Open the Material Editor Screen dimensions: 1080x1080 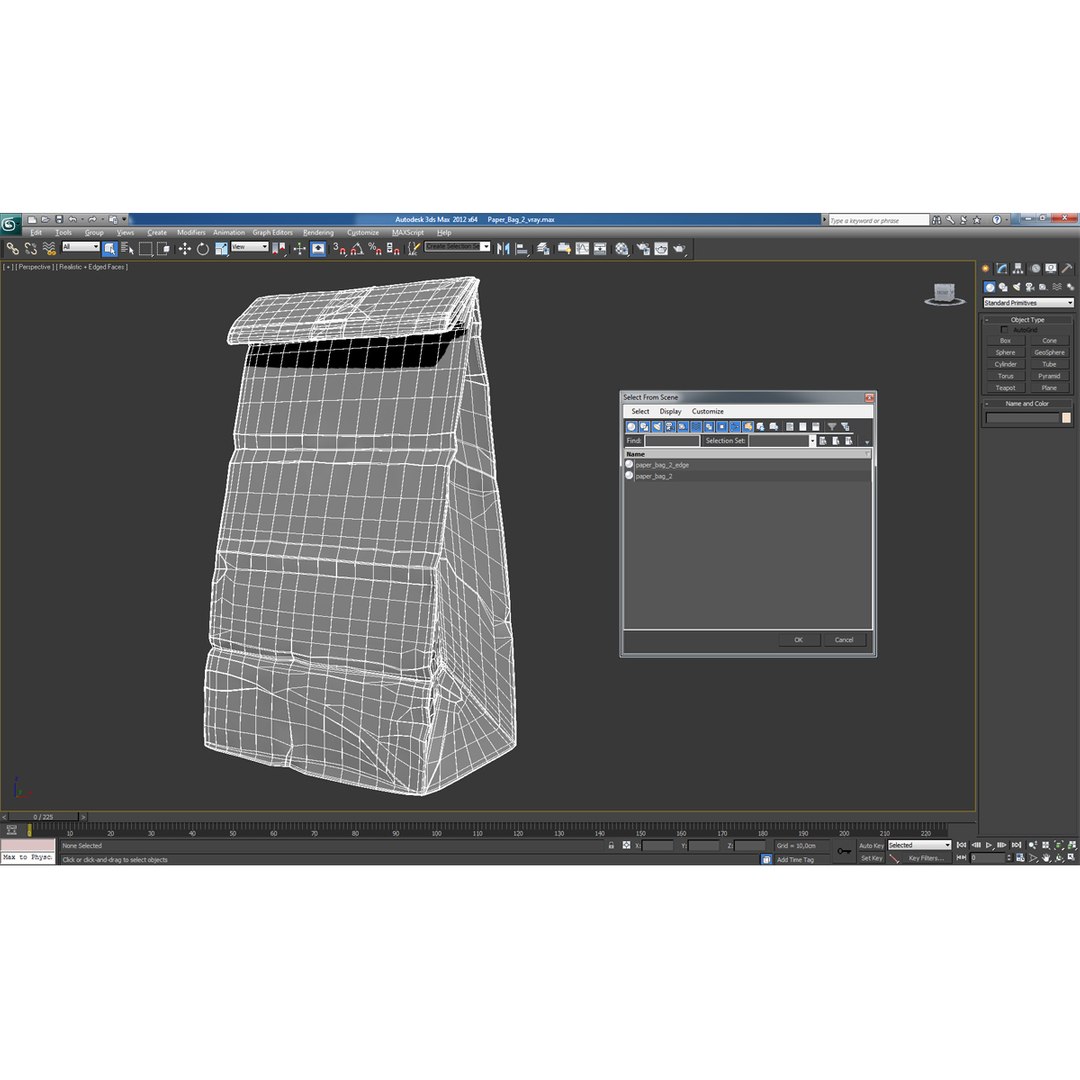tap(622, 249)
